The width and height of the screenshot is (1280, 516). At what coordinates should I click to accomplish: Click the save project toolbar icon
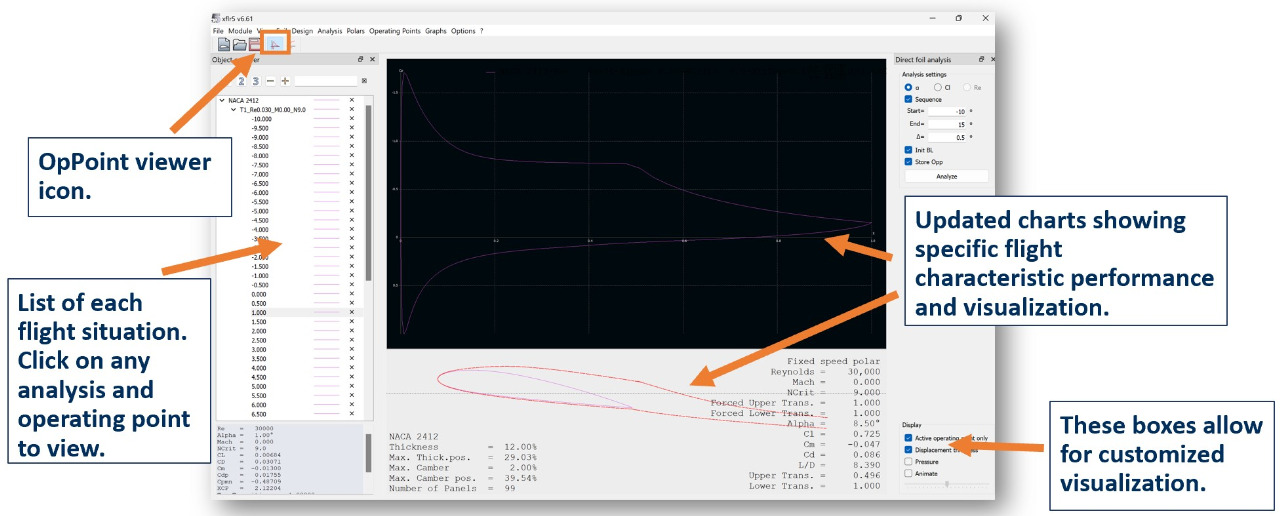[x=255, y=44]
